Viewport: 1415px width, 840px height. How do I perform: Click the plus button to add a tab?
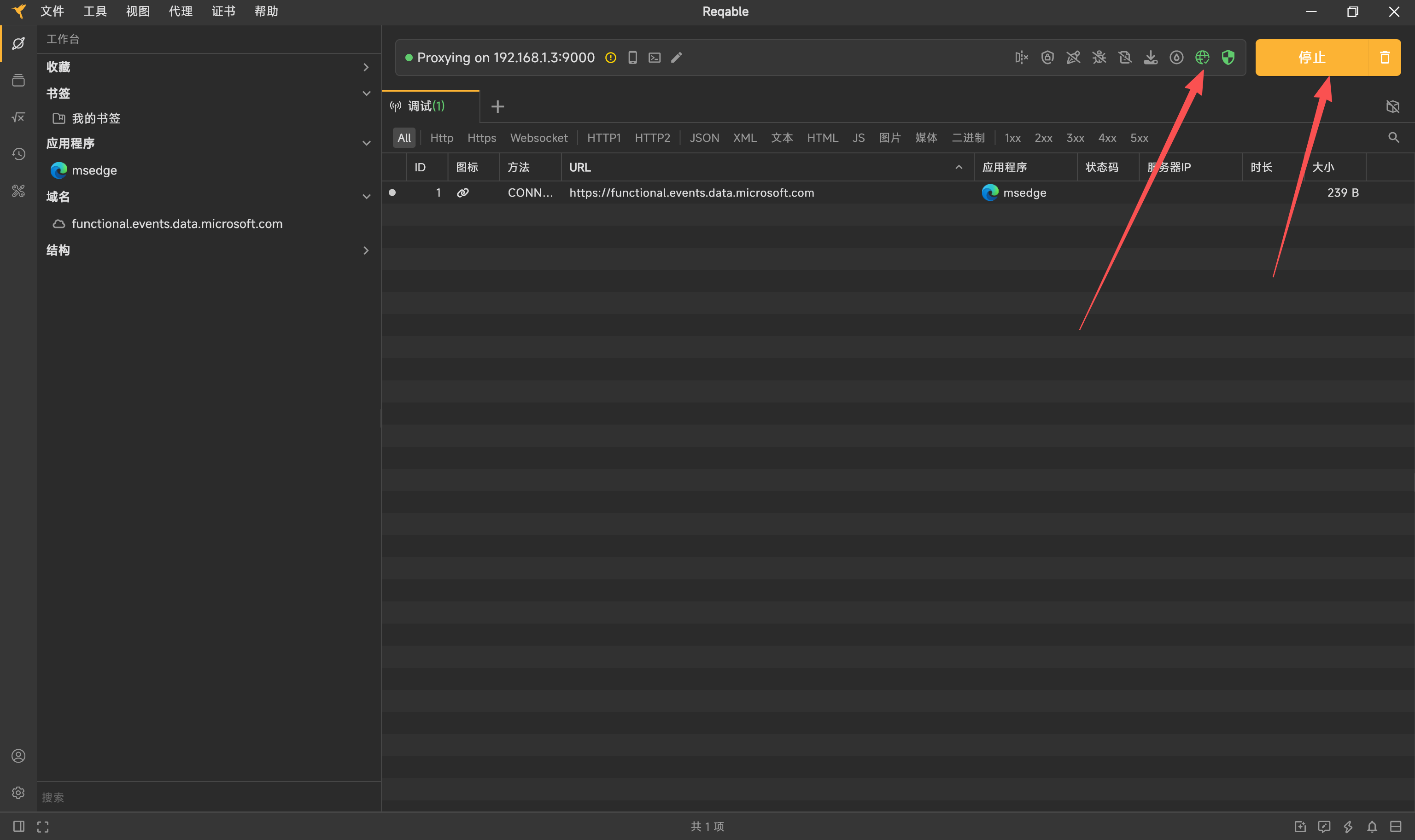pos(497,106)
